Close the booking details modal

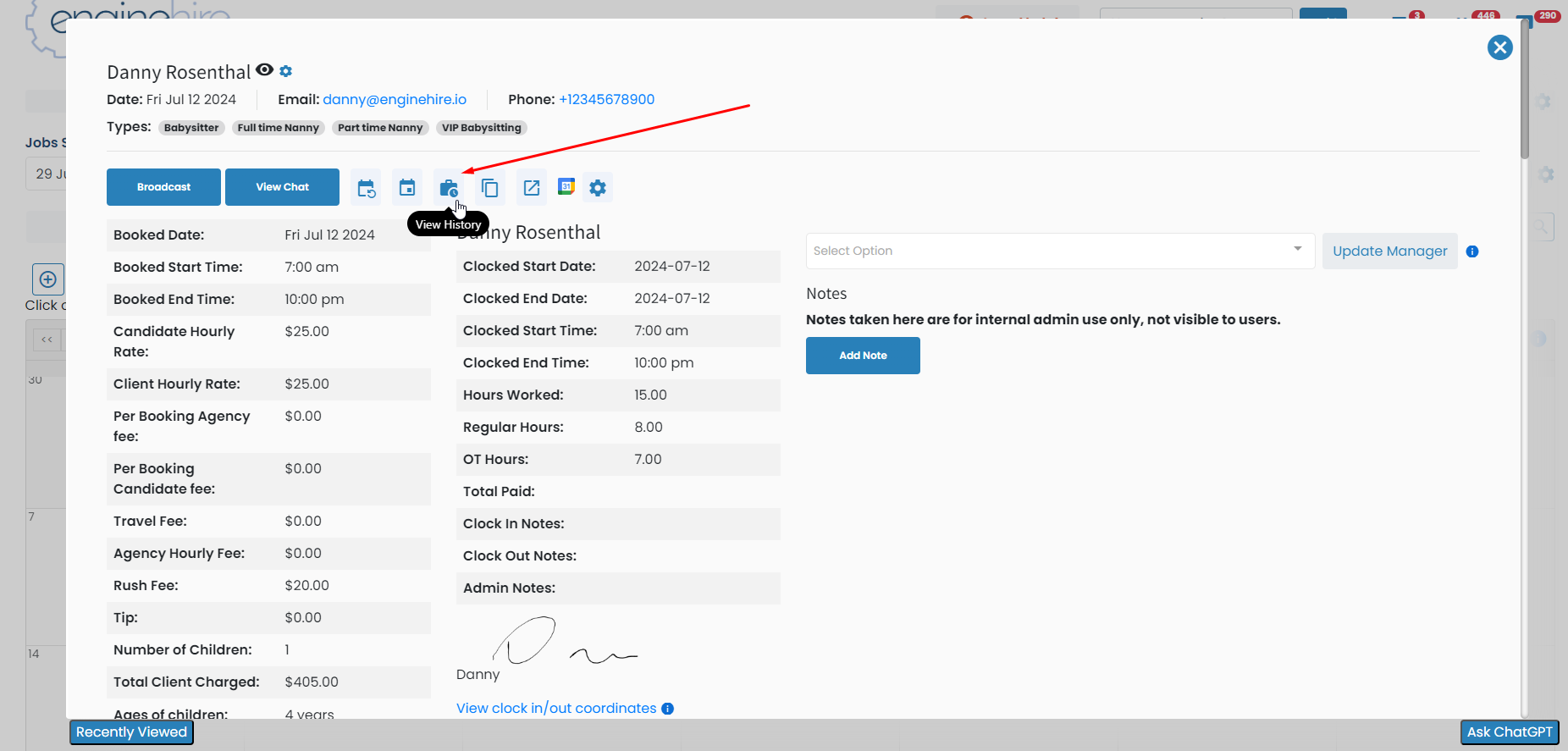point(1500,47)
